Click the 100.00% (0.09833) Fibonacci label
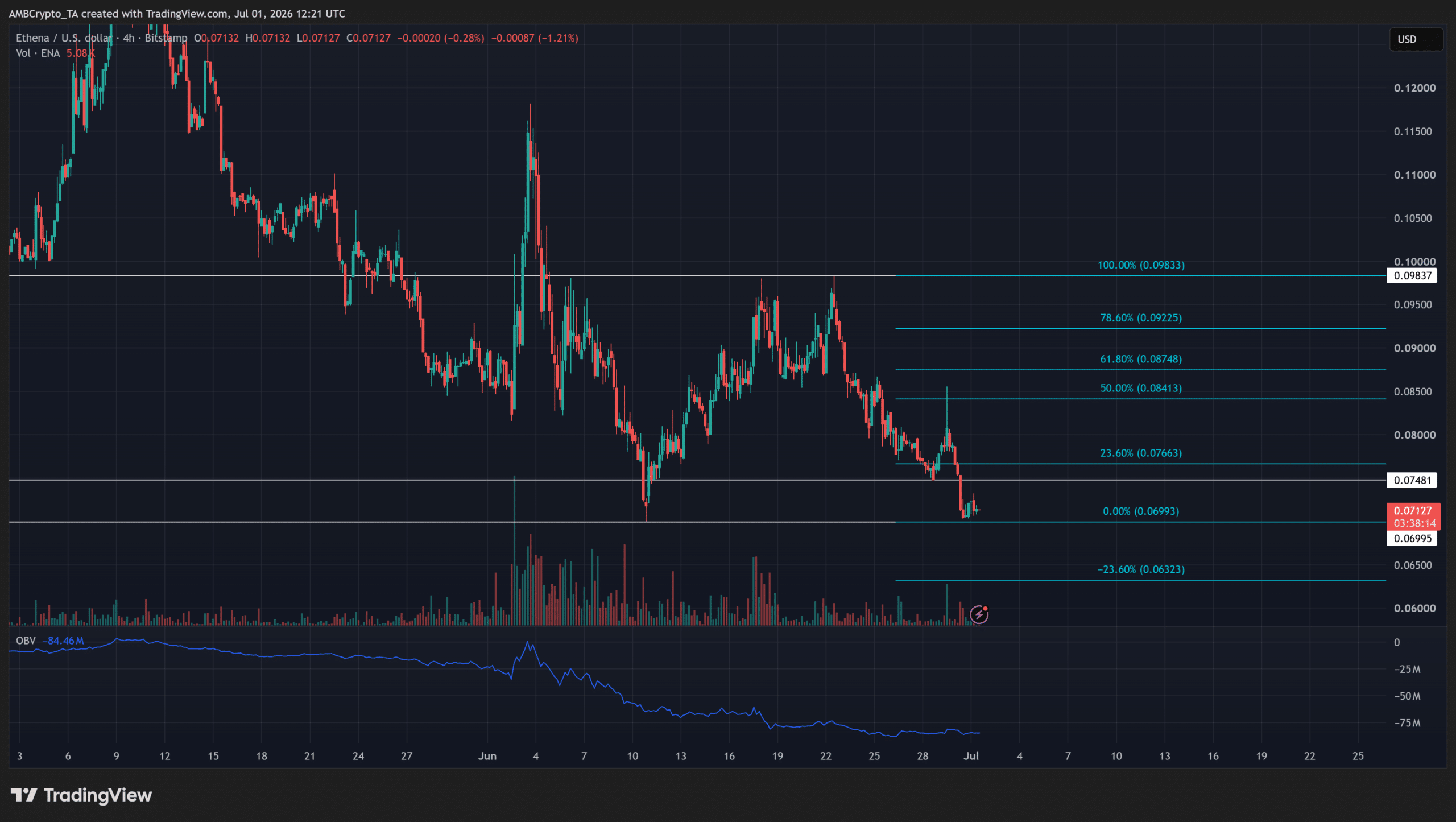 point(1141,265)
